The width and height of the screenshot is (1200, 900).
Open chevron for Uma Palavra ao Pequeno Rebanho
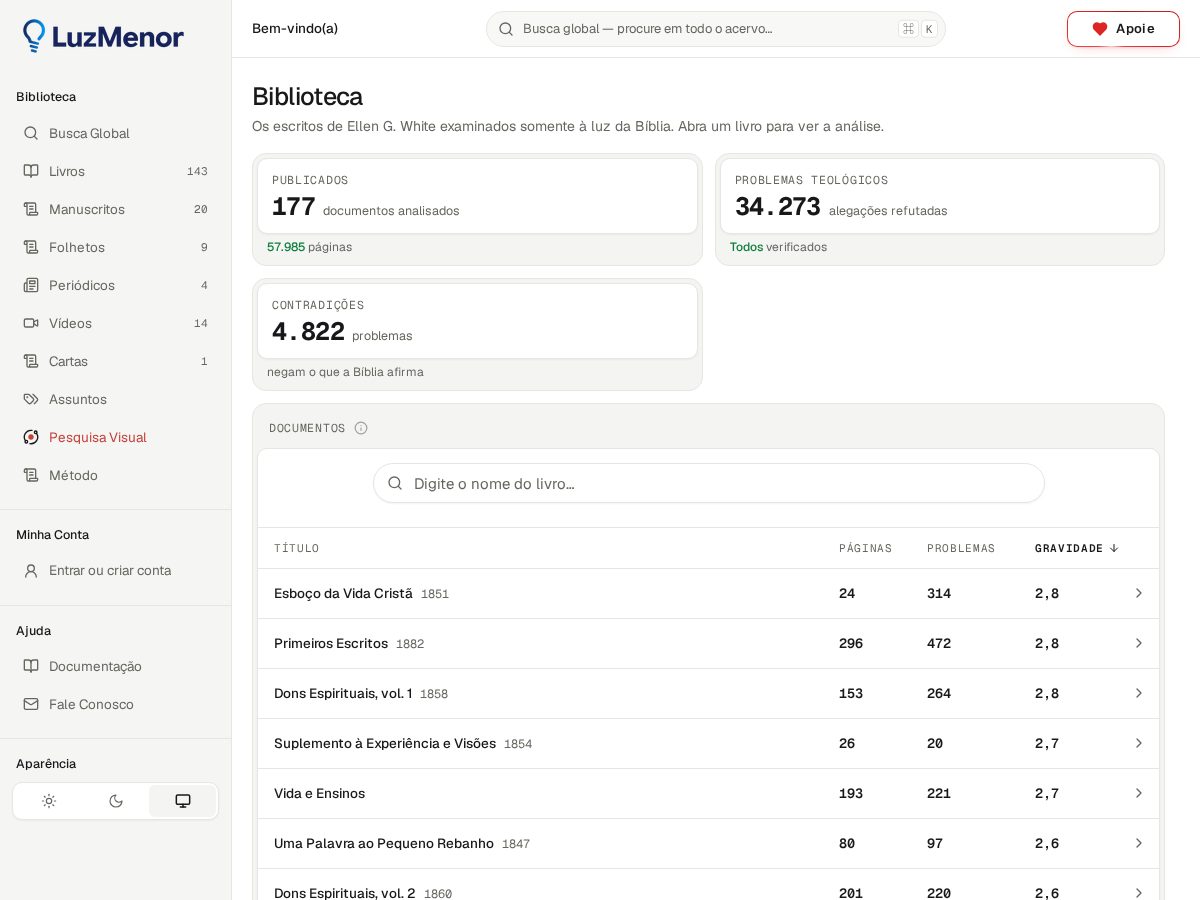click(1138, 843)
